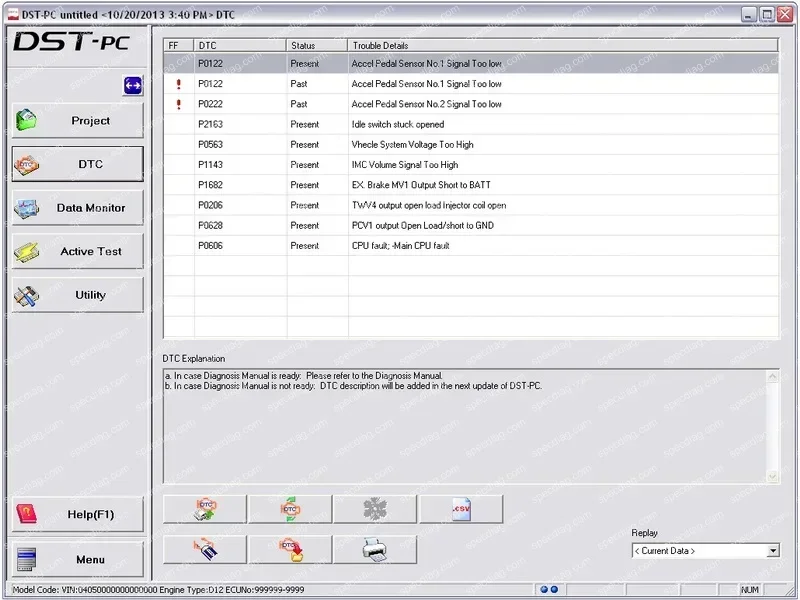
Task: Click the red book icon next to Help
Action: pyautogui.click(x=26, y=513)
